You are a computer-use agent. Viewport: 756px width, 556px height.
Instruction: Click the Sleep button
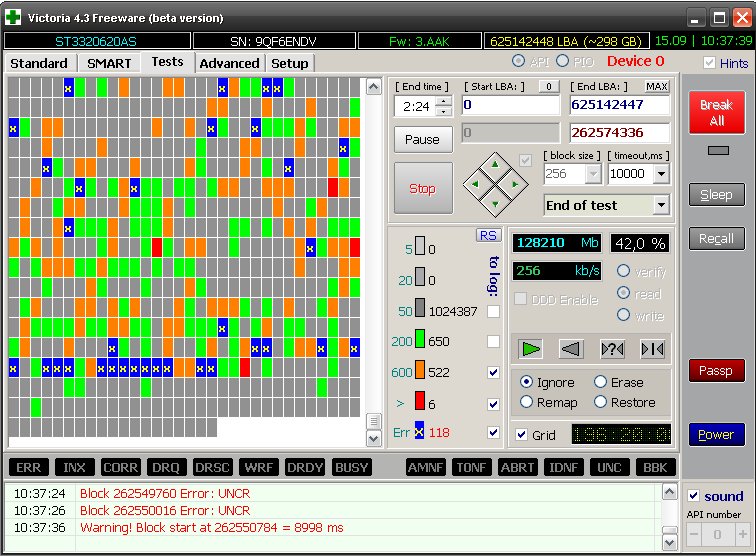point(716,194)
